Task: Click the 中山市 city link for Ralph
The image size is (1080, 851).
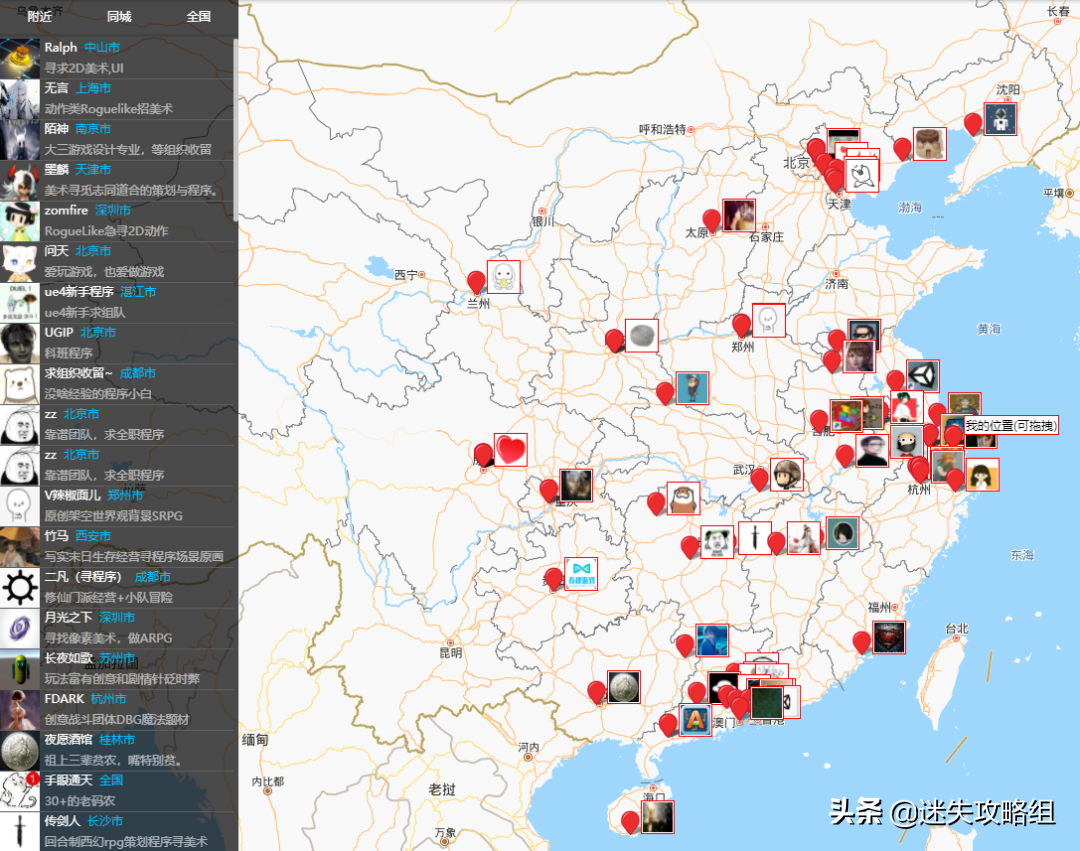Action: pyautogui.click(x=102, y=48)
